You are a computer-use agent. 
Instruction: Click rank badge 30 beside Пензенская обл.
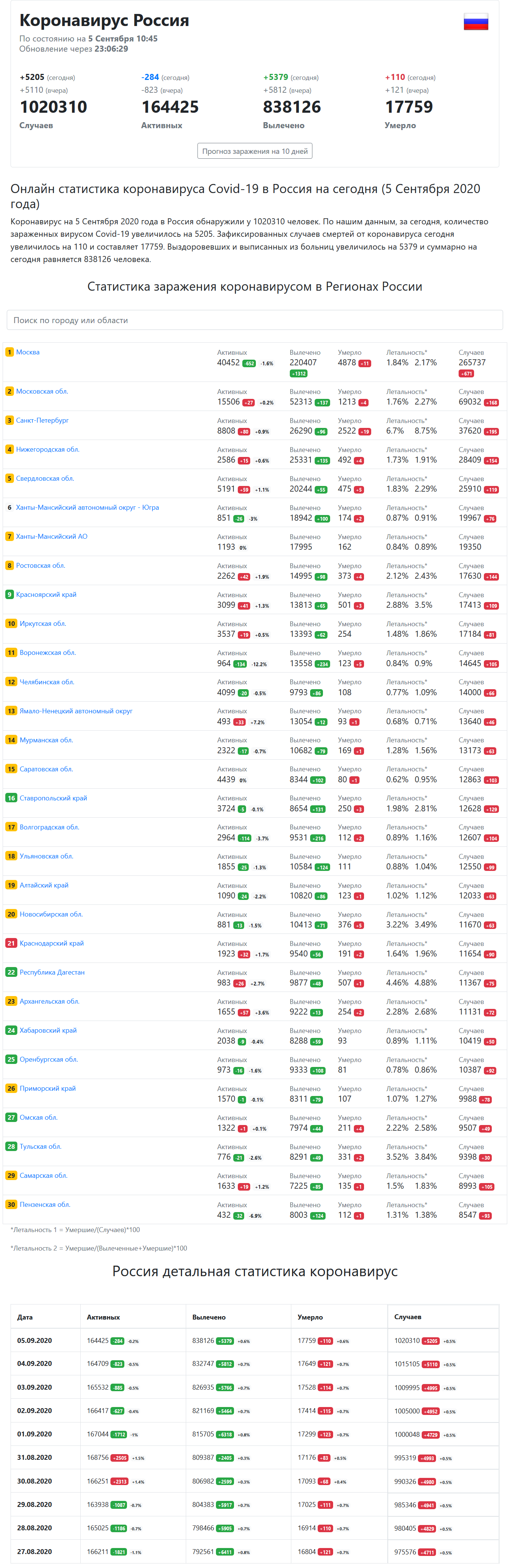pos(11,1205)
